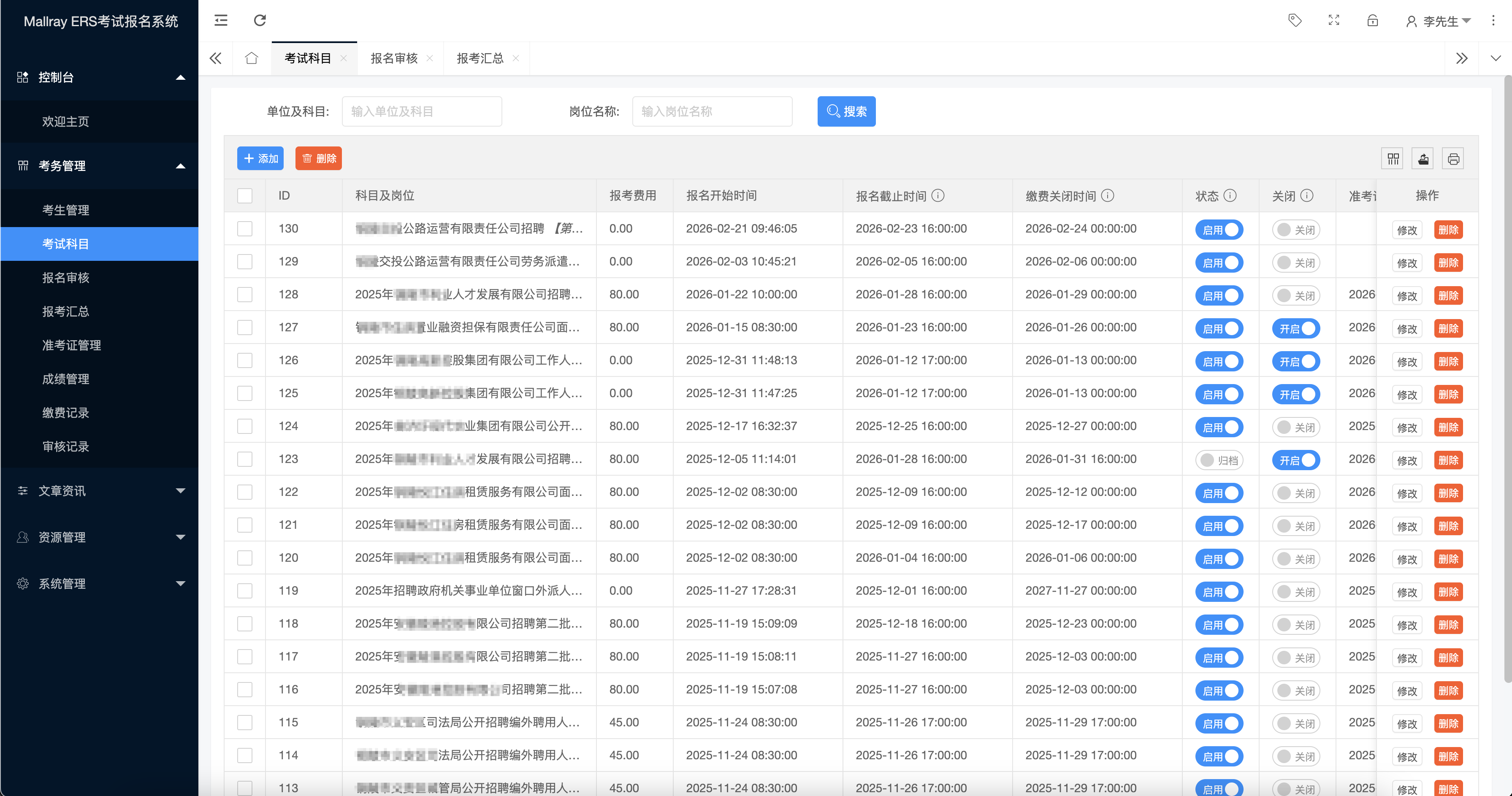Open the tag notes icon
1512x796 pixels.
pos(1294,21)
